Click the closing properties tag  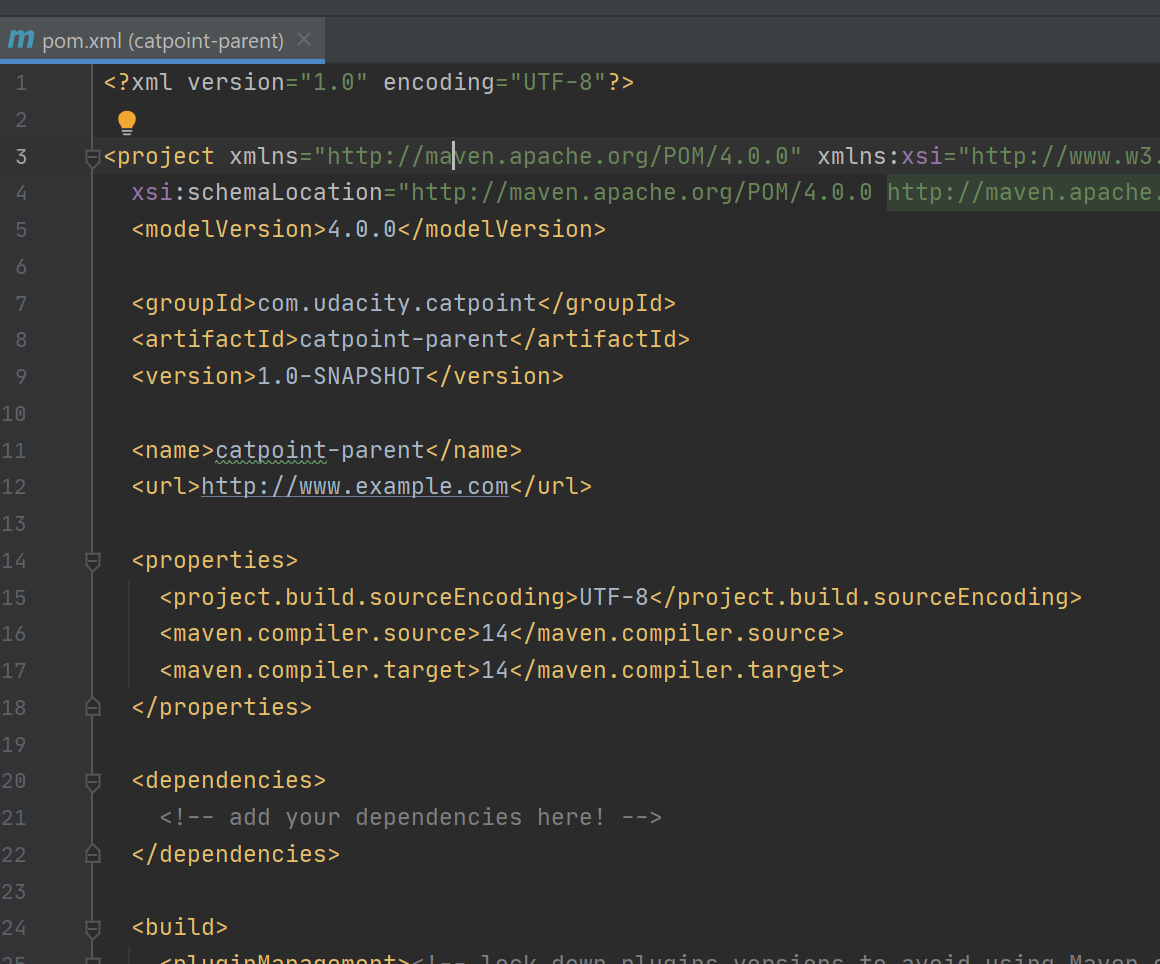[x=221, y=707]
